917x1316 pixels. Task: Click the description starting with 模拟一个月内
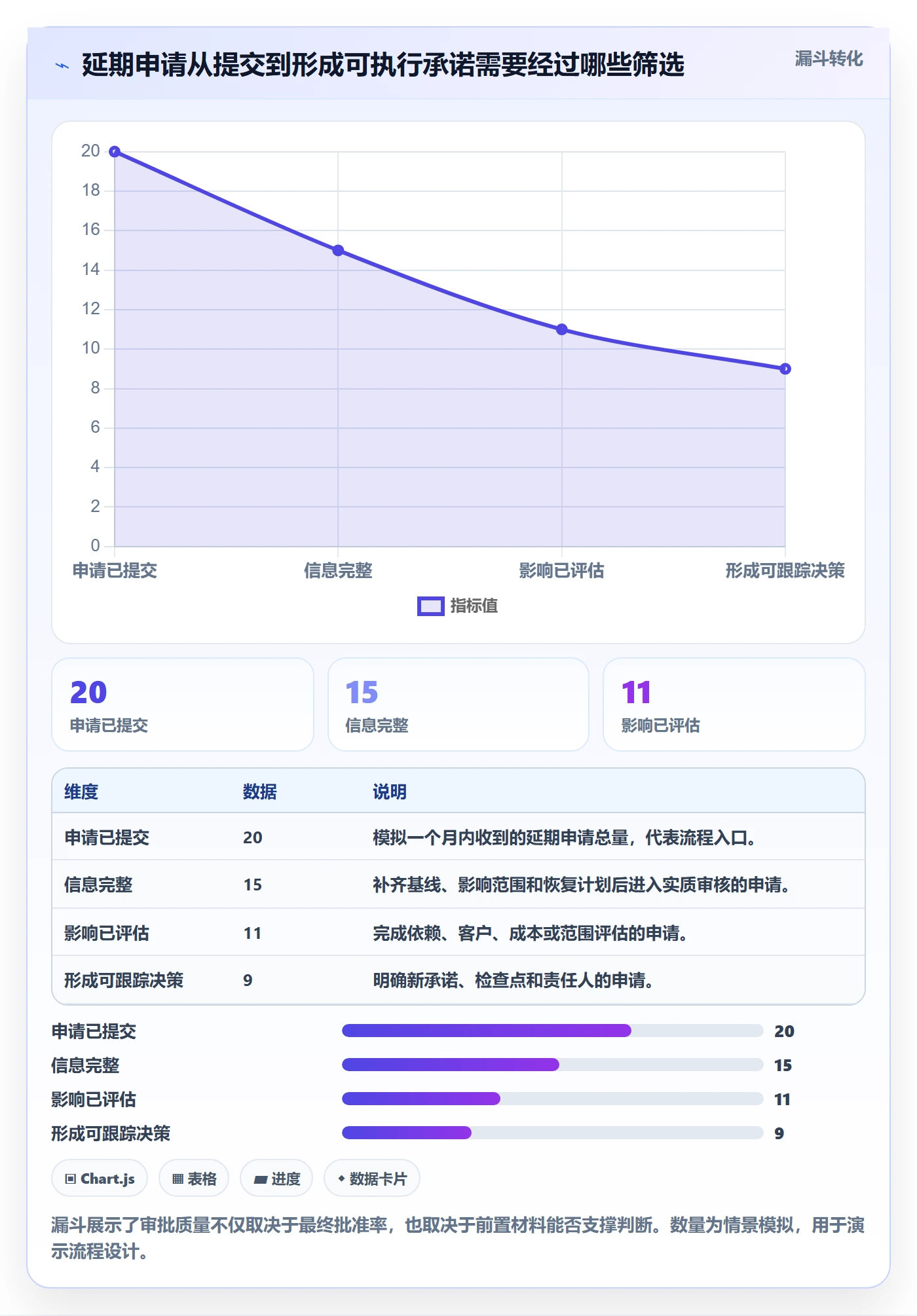[566, 837]
